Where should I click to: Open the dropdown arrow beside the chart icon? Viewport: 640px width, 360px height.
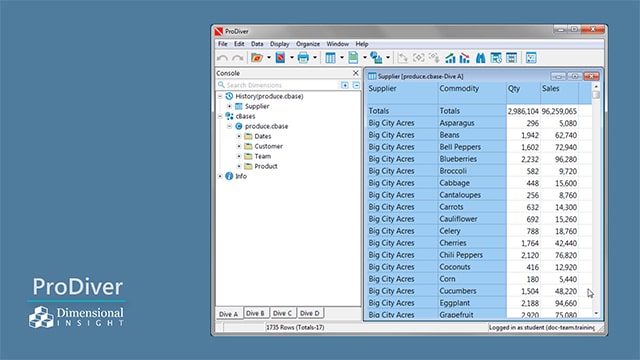[x=388, y=58]
